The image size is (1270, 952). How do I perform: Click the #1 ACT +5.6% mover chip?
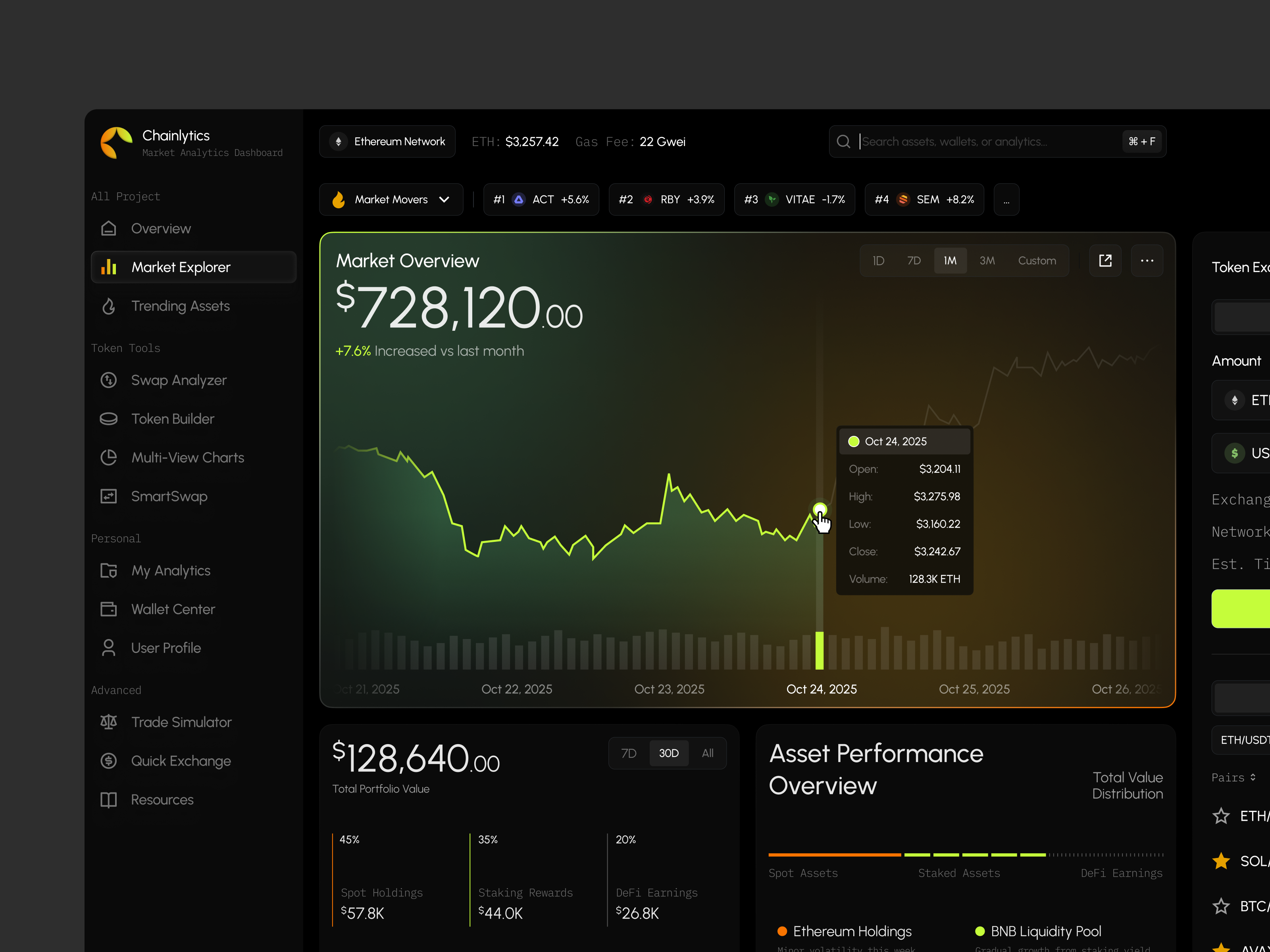[541, 200]
